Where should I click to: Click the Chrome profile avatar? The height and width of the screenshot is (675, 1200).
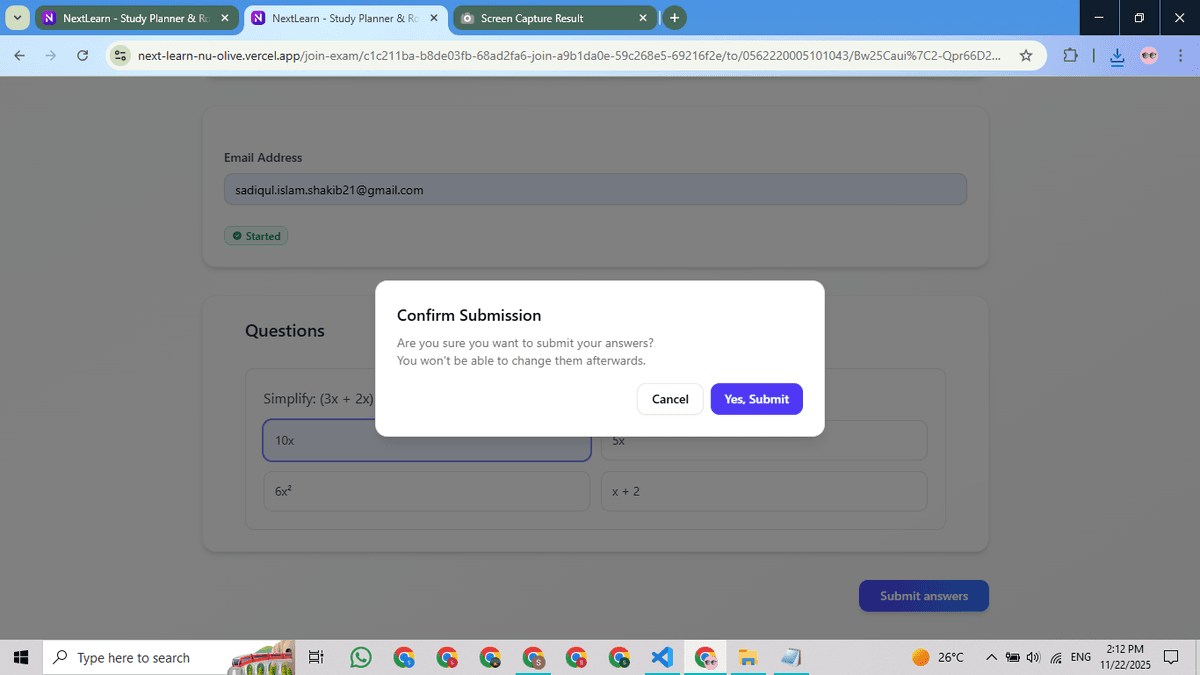point(1149,56)
